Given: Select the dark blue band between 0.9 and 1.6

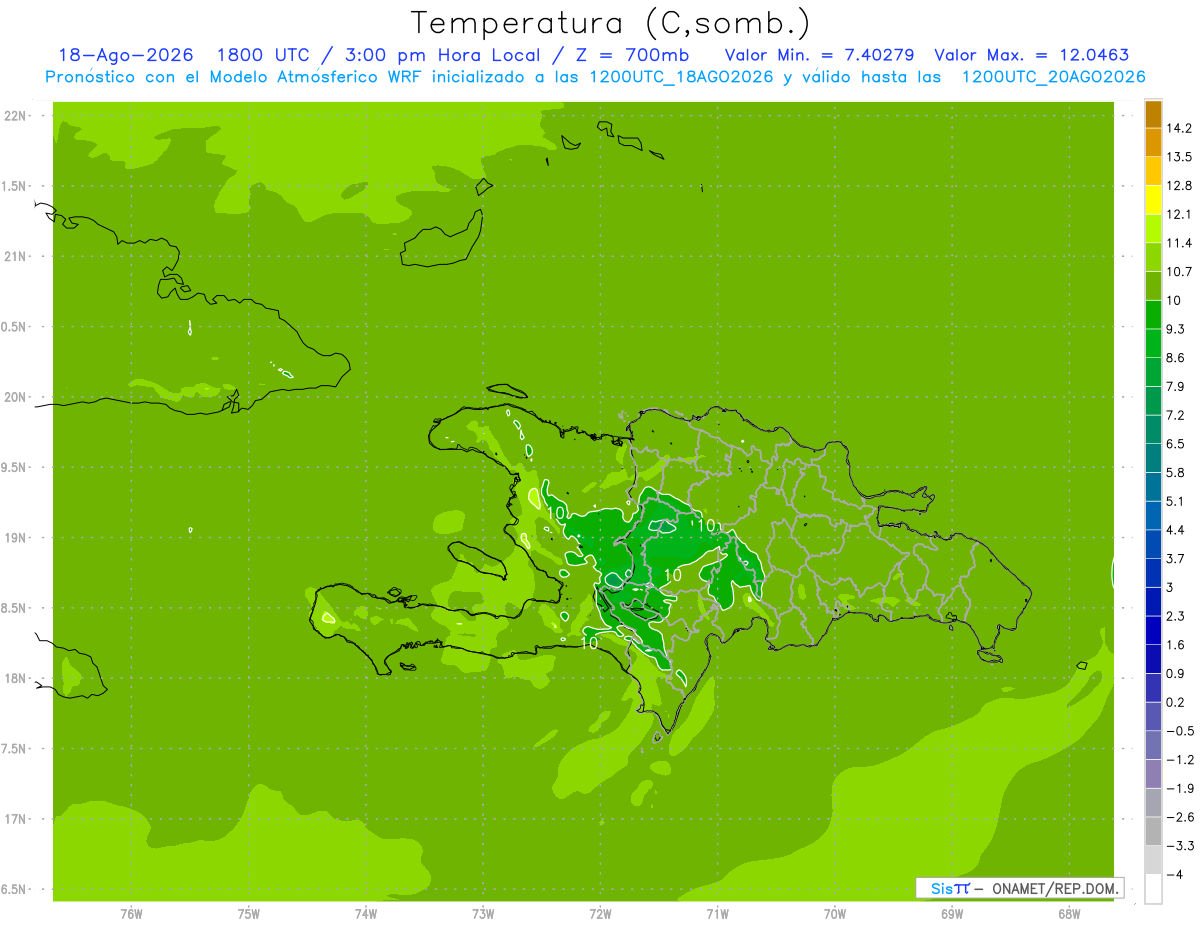Looking at the screenshot, I should click(1153, 659).
